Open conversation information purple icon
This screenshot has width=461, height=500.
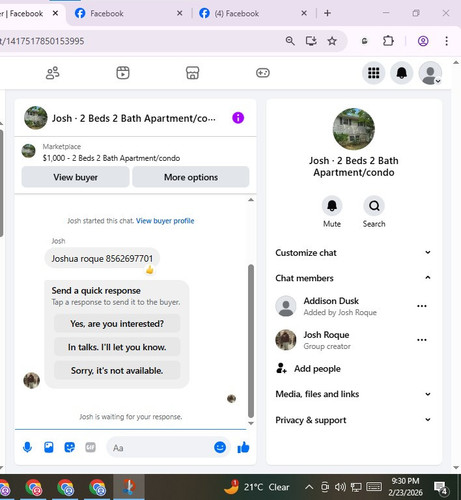238,118
